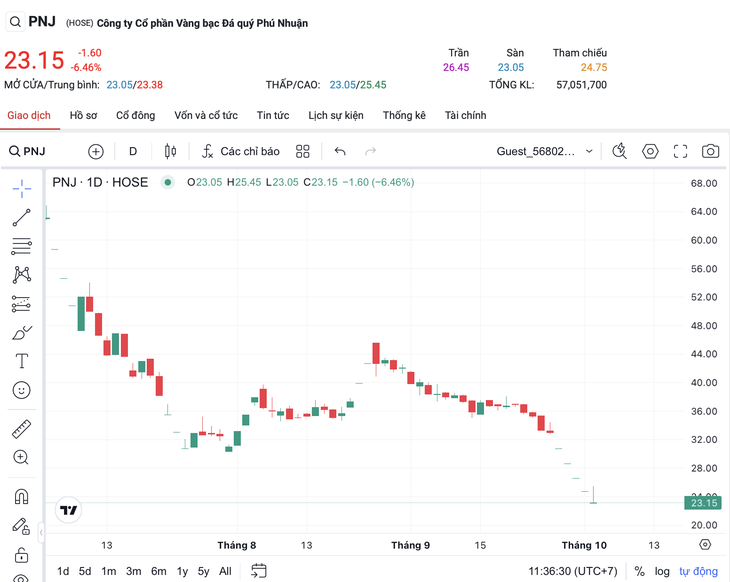Image resolution: width=730 pixels, height=582 pixels.
Task: Set chart range to 1y
Action: [182, 571]
